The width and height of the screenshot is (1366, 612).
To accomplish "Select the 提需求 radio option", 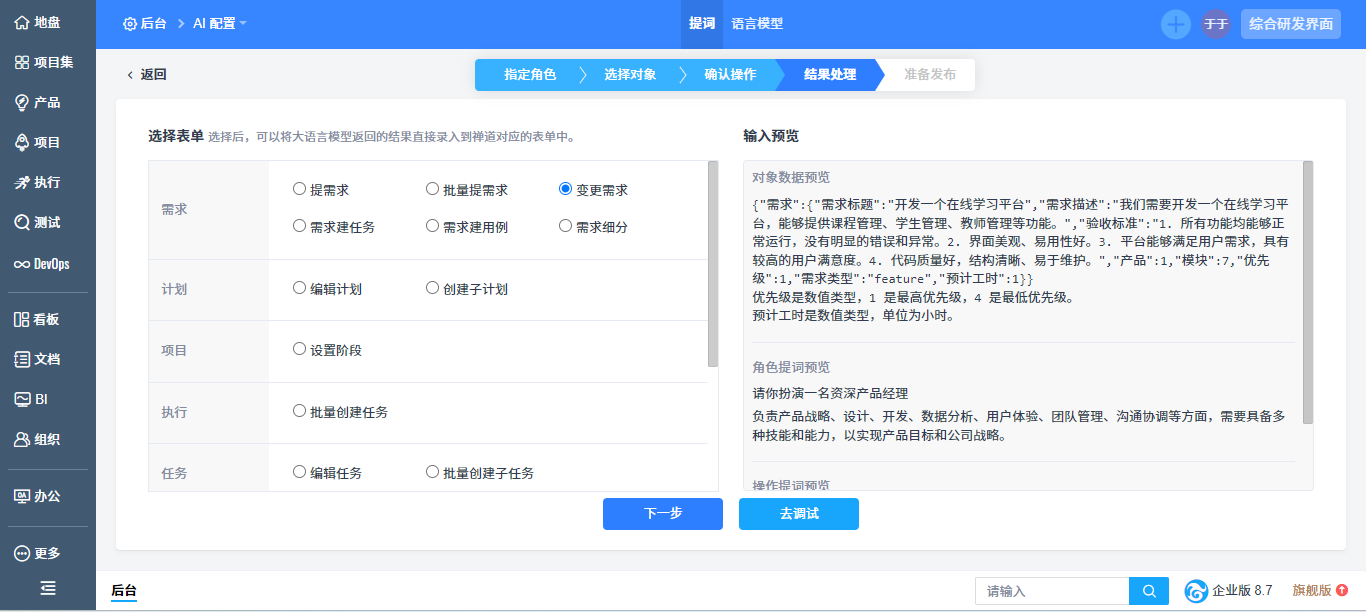I will click(x=299, y=189).
